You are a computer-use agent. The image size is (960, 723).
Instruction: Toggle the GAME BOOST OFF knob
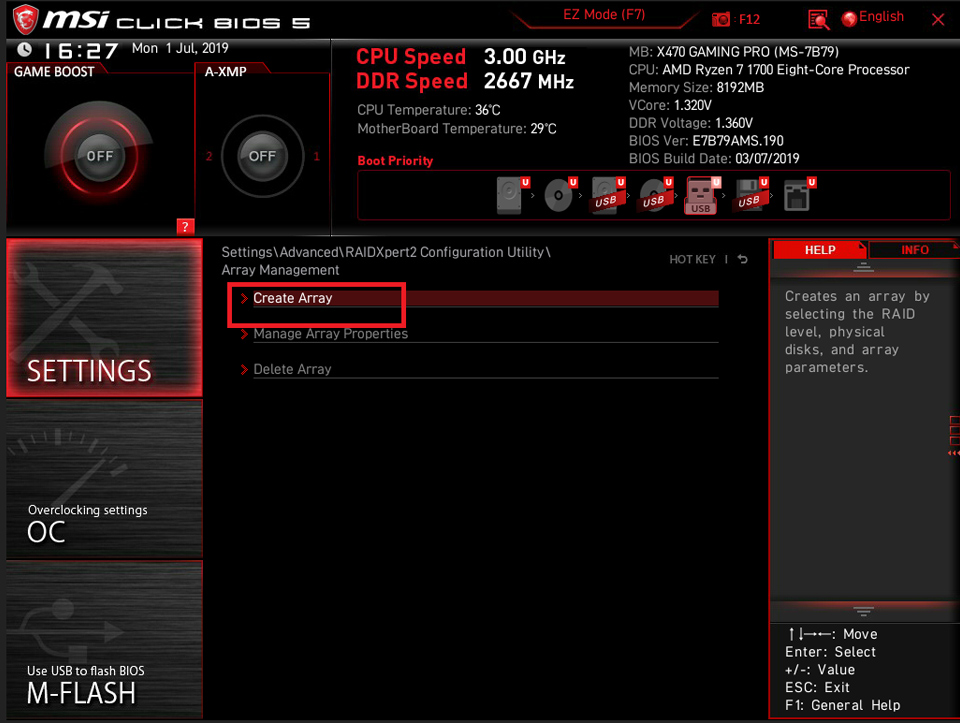99,156
